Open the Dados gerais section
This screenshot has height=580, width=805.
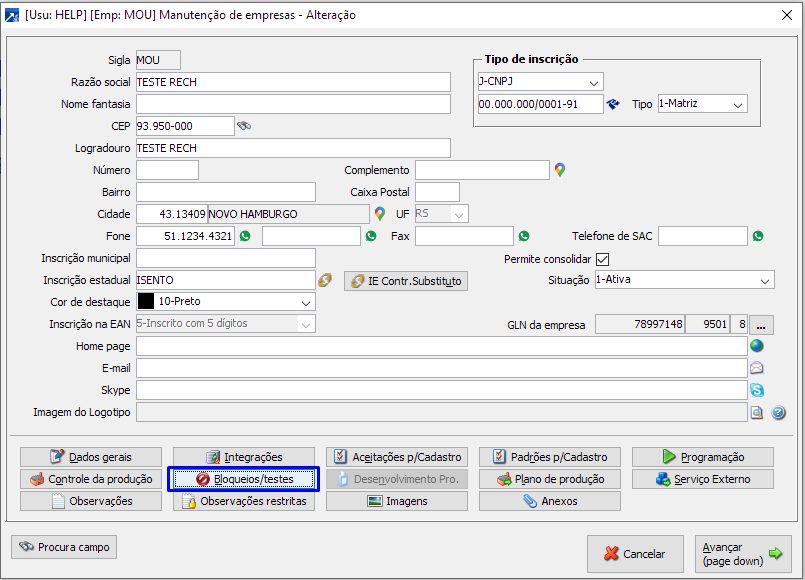coord(91,457)
